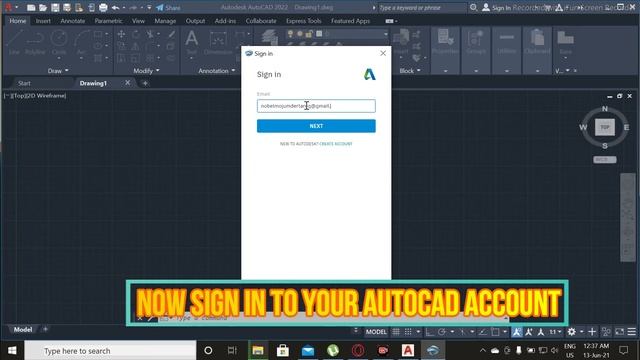Expand the Arc tool options arrow
This screenshot has height=360, width=640.
(81, 58)
